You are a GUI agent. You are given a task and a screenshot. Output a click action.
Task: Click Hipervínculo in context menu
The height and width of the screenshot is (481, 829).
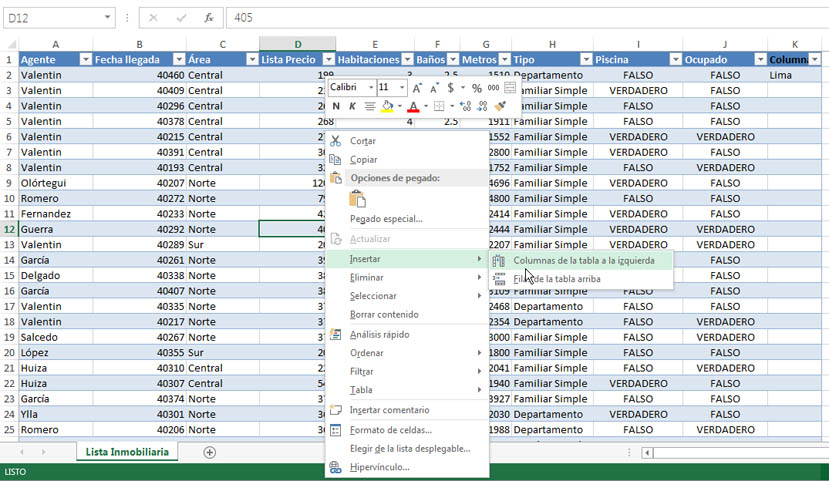click(x=379, y=467)
